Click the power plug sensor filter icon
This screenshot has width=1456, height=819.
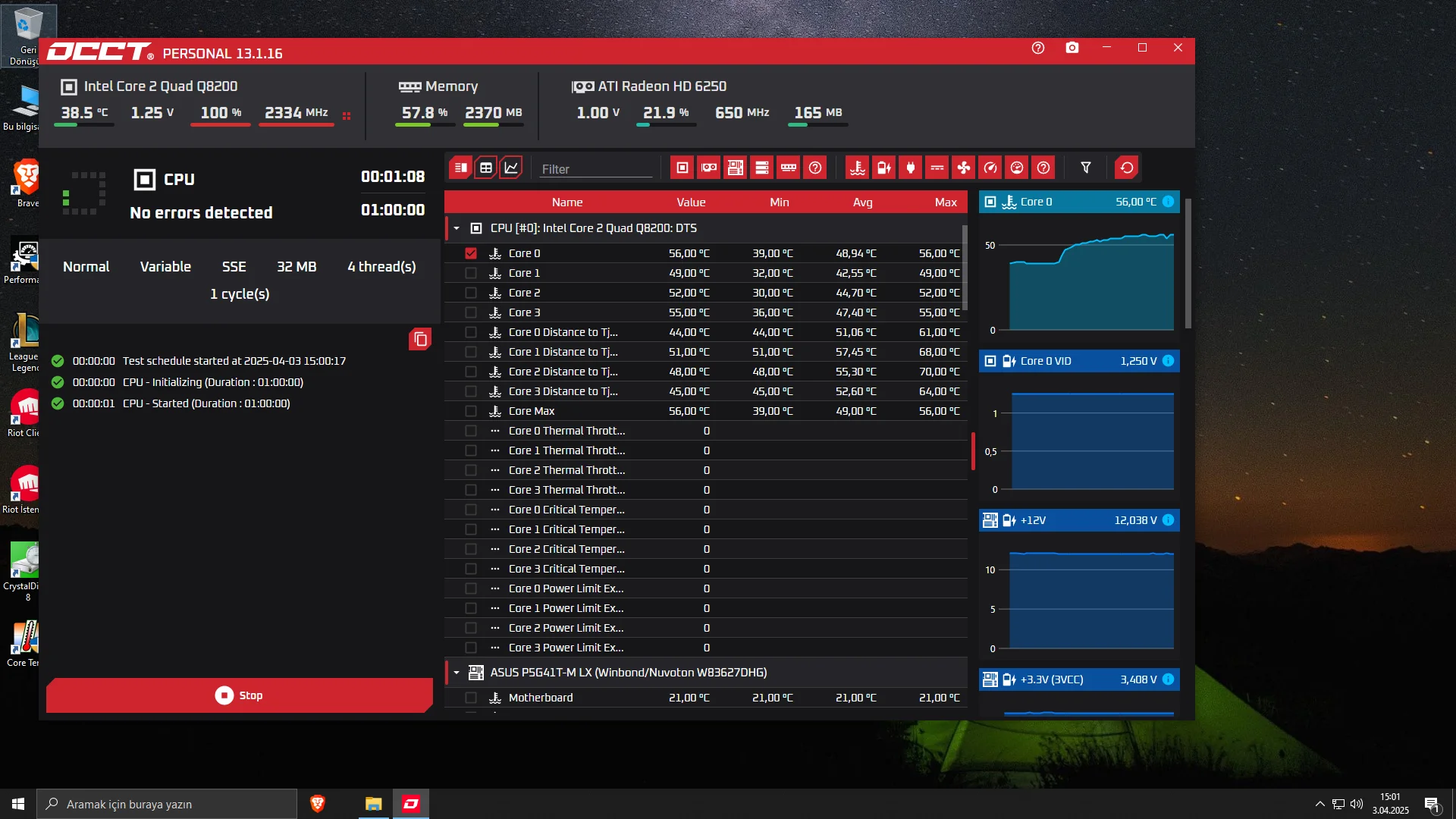coord(911,168)
